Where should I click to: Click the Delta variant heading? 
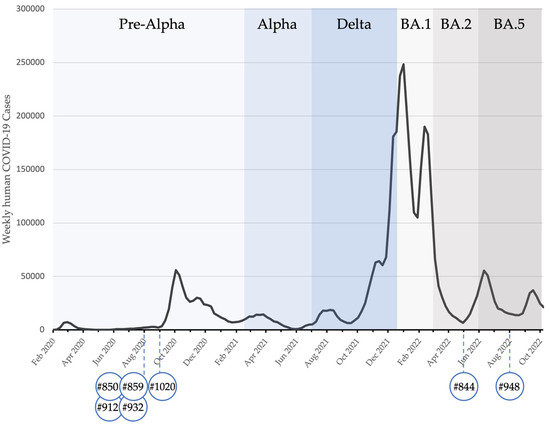click(x=354, y=24)
